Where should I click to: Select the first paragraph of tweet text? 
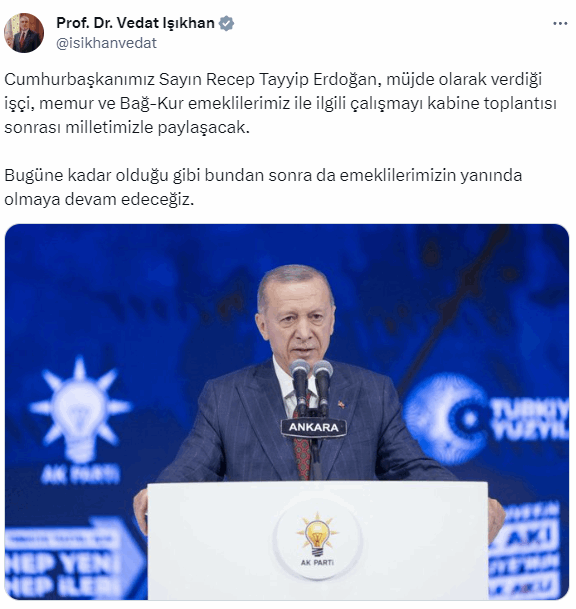tap(280, 103)
